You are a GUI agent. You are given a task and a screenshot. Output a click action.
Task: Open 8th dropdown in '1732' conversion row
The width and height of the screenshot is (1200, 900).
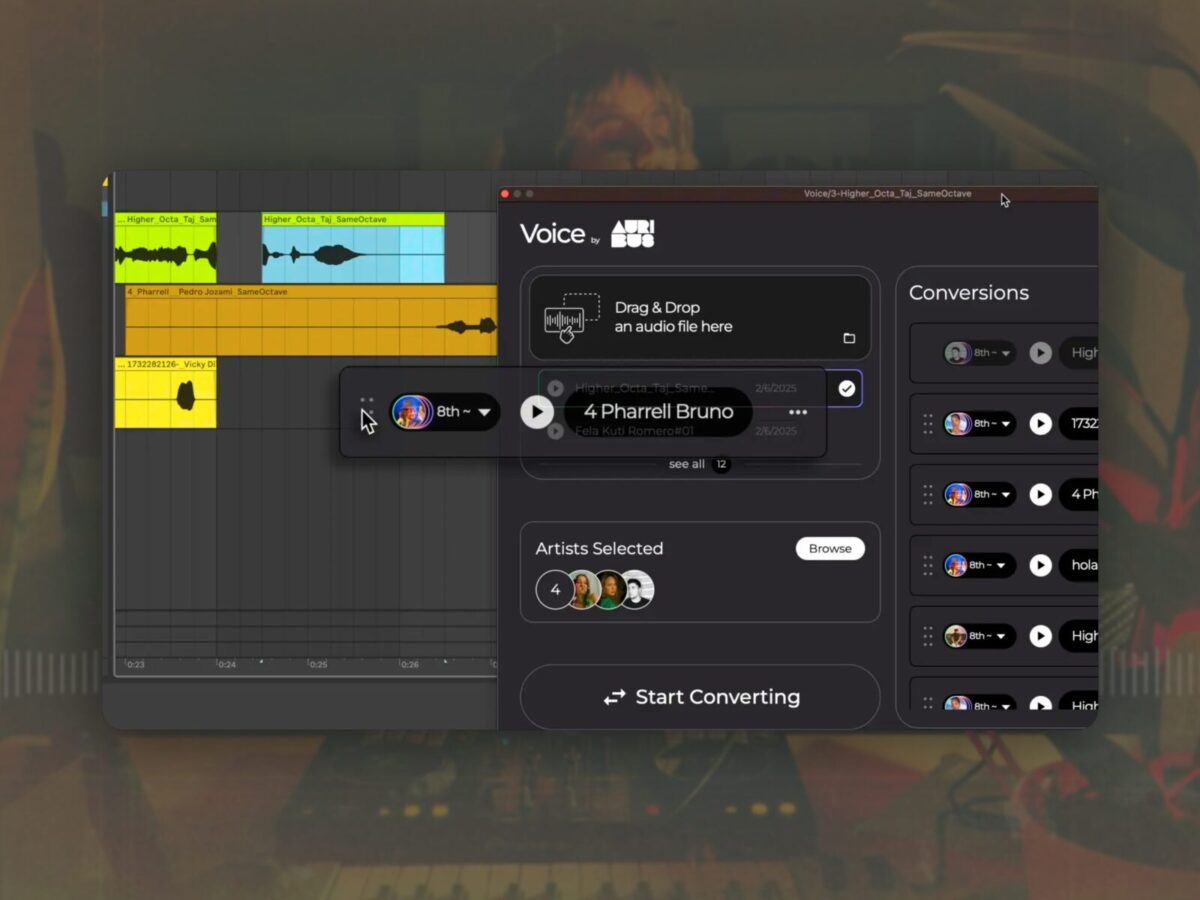(992, 424)
